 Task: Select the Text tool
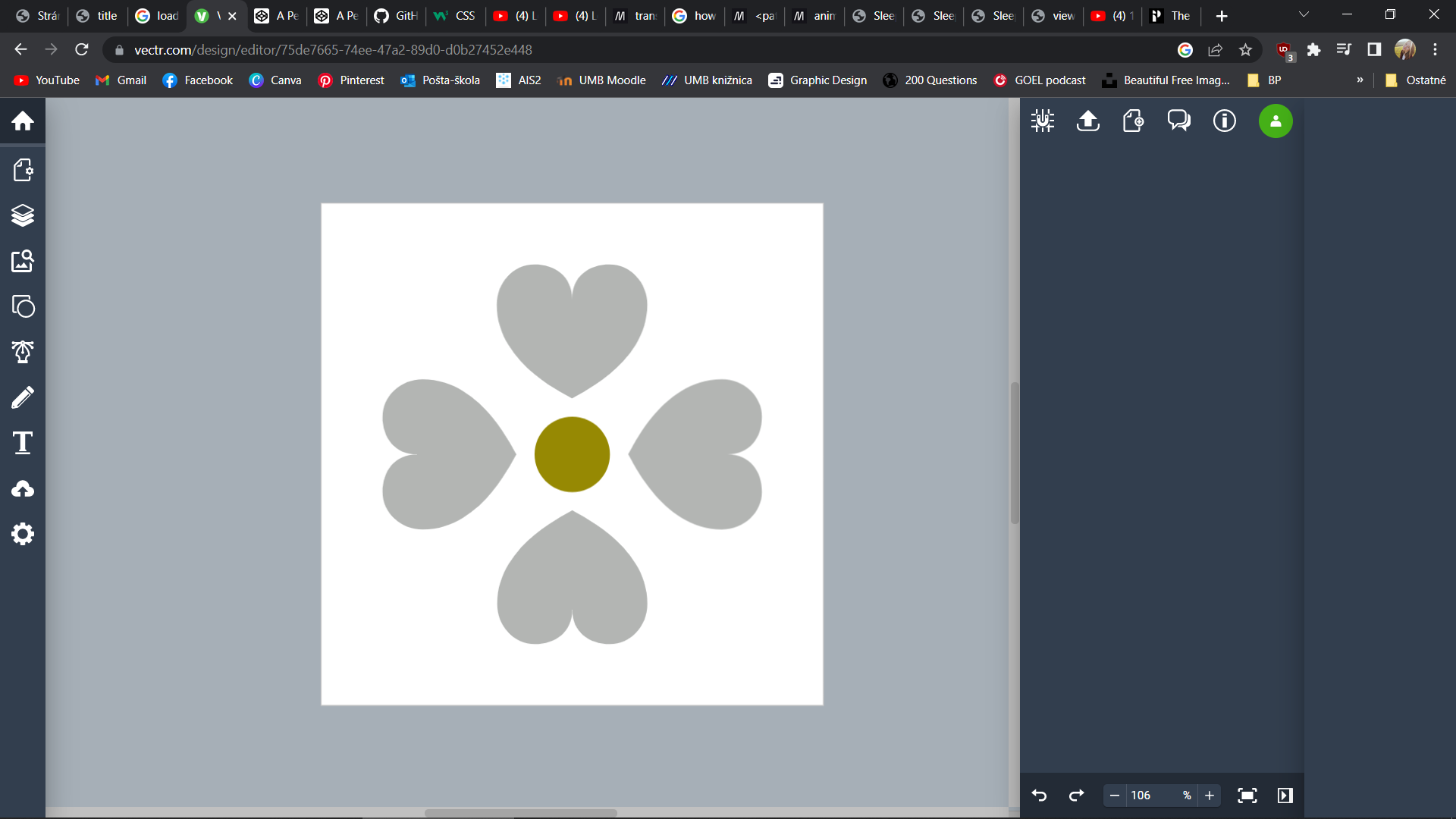coord(23,443)
